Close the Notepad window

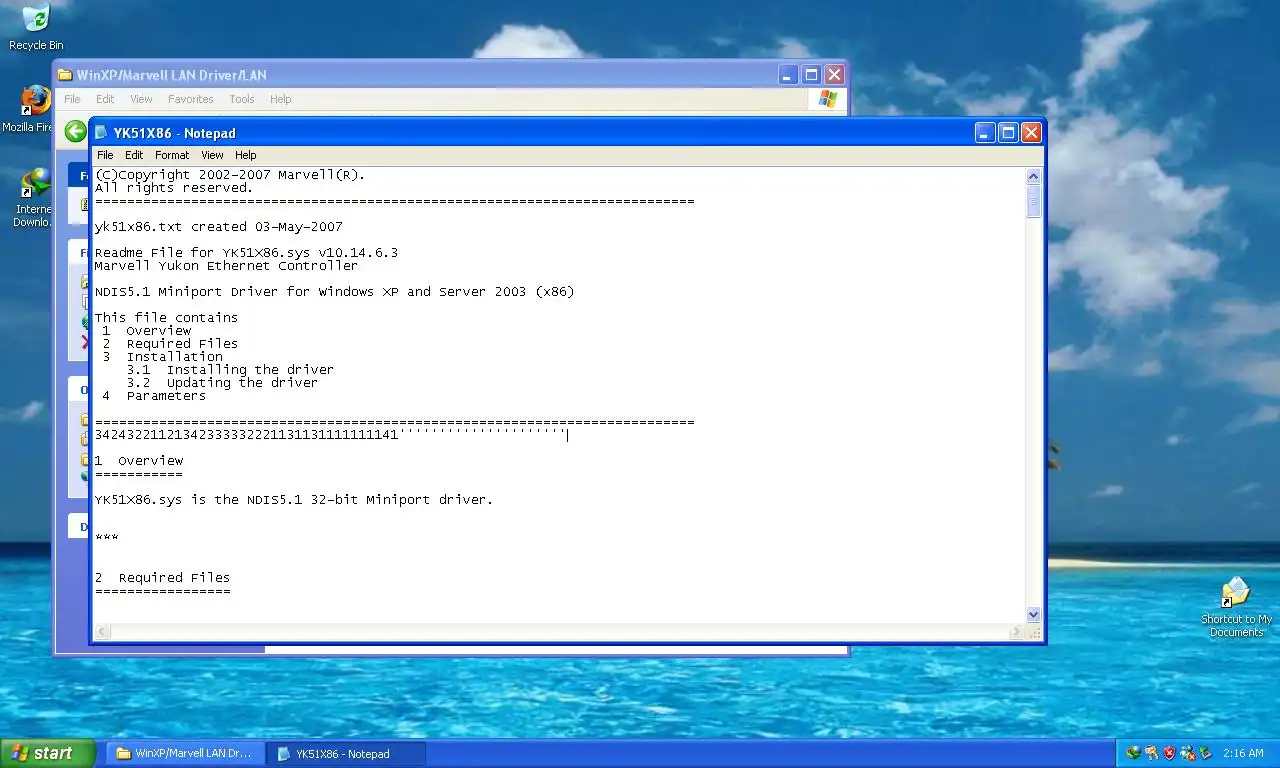coord(1031,132)
